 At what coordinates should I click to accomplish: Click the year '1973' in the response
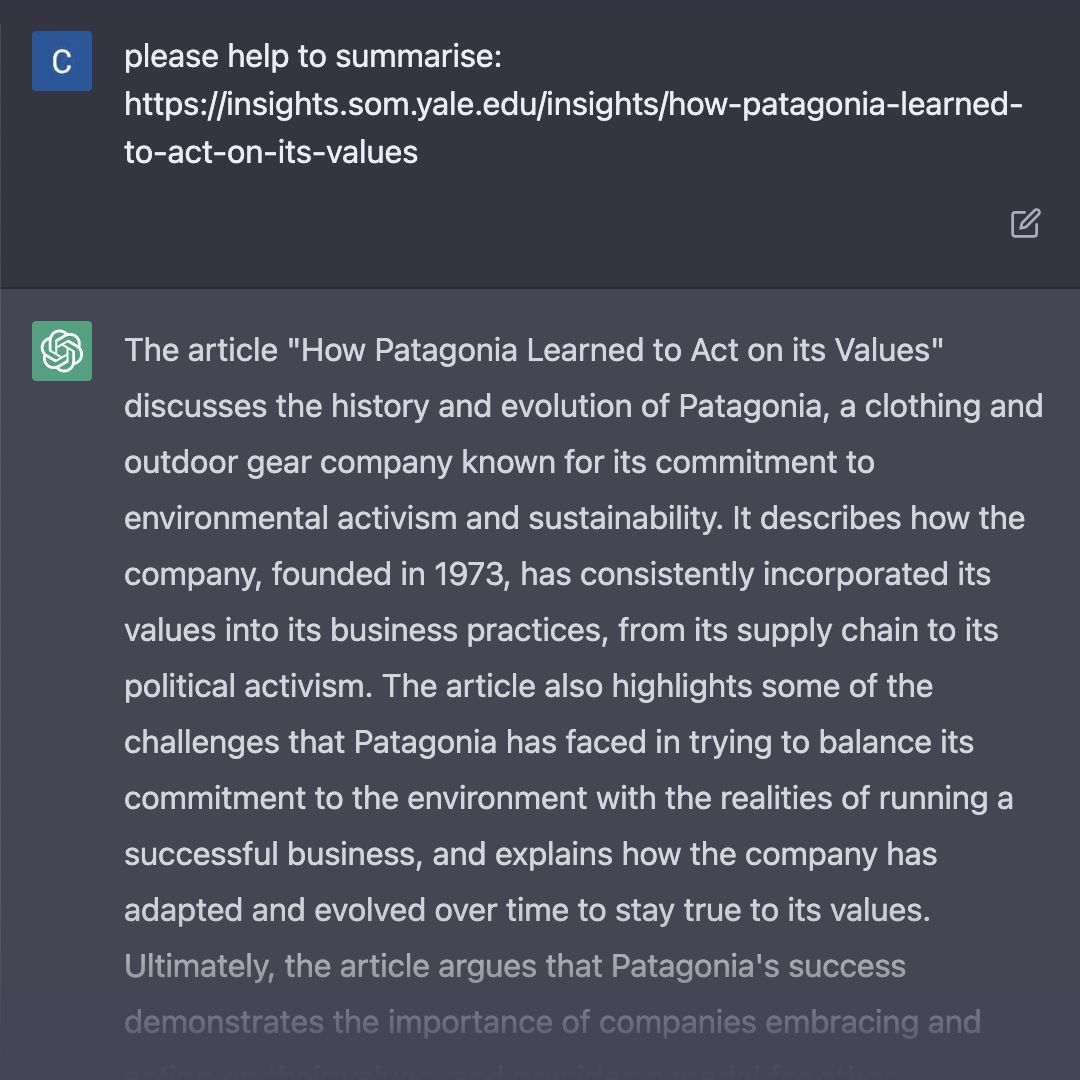click(x=471, y=574)
